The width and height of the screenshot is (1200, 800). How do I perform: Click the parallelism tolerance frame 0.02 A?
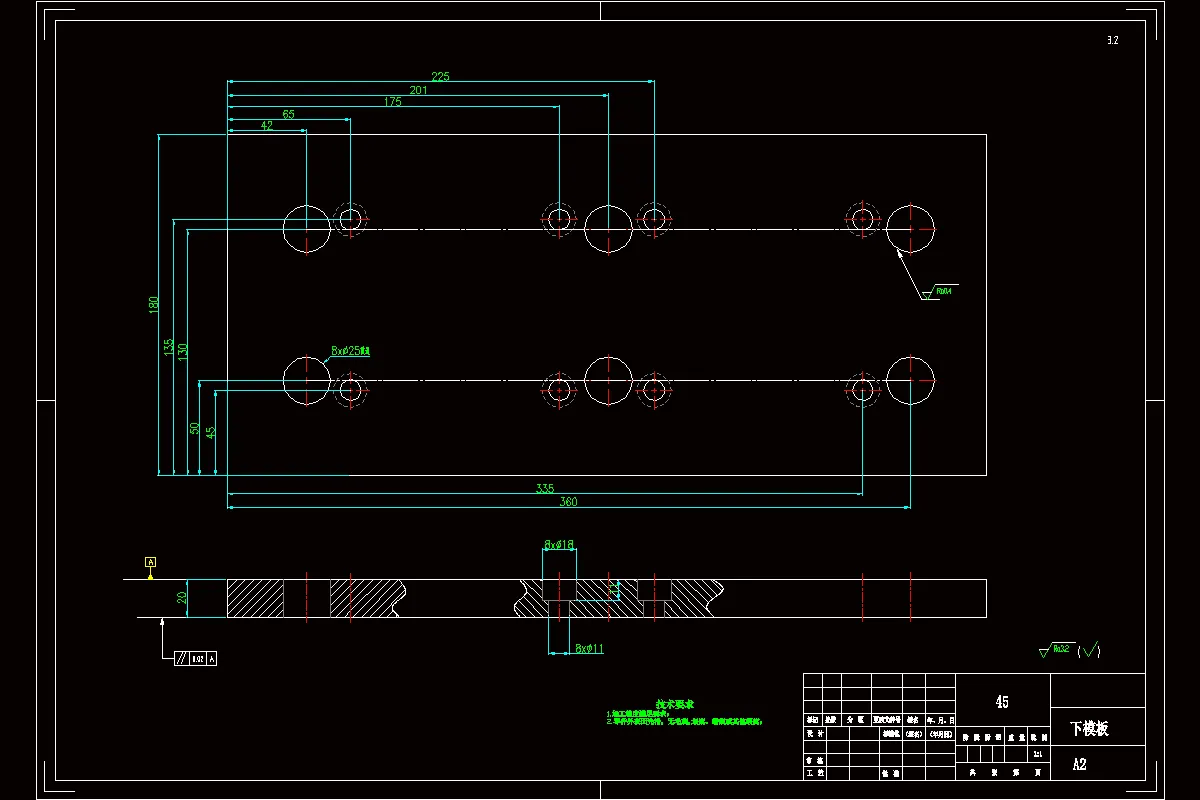[196, 658]
